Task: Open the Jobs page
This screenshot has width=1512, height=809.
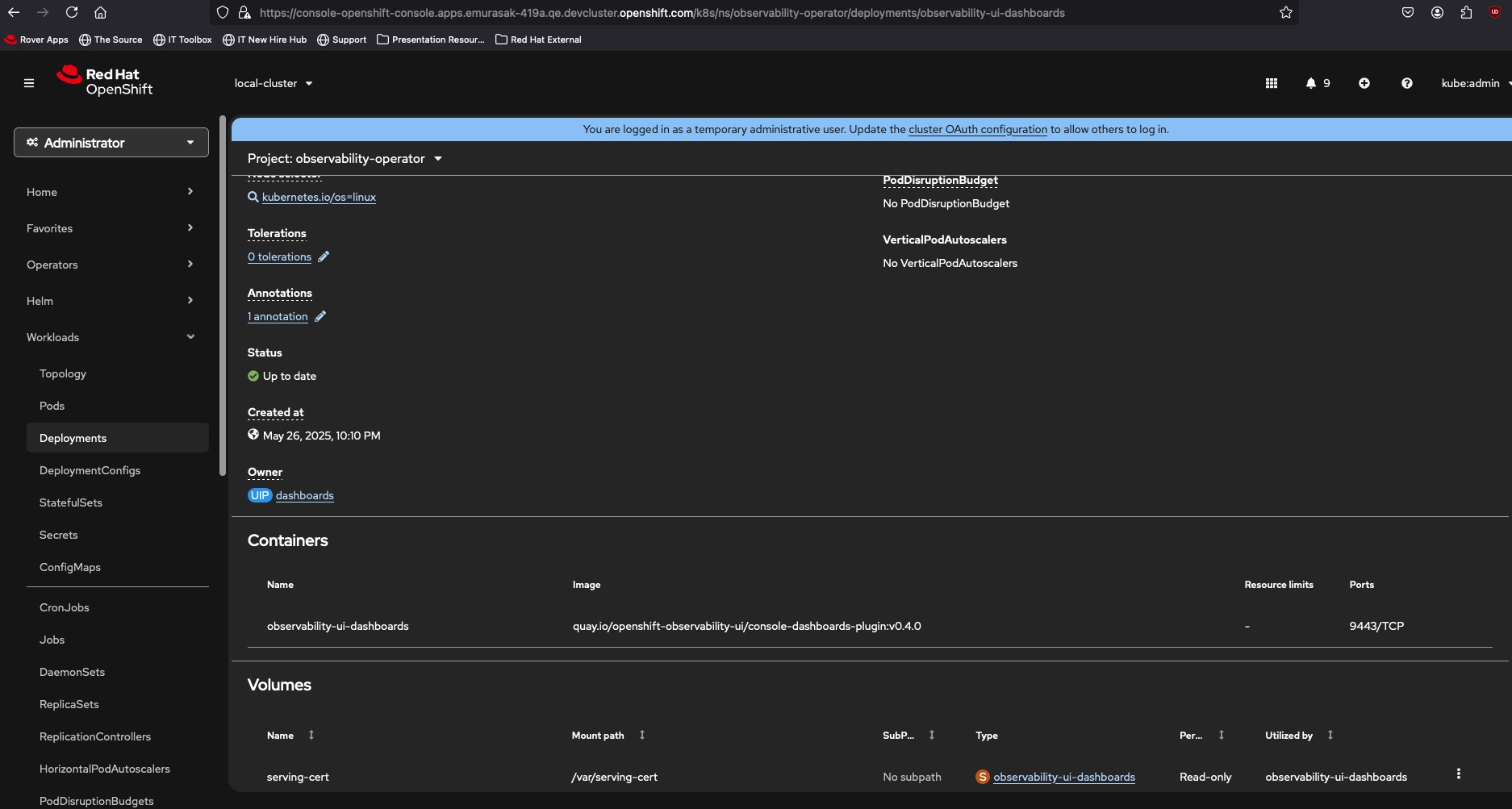Action: (52, 640)
